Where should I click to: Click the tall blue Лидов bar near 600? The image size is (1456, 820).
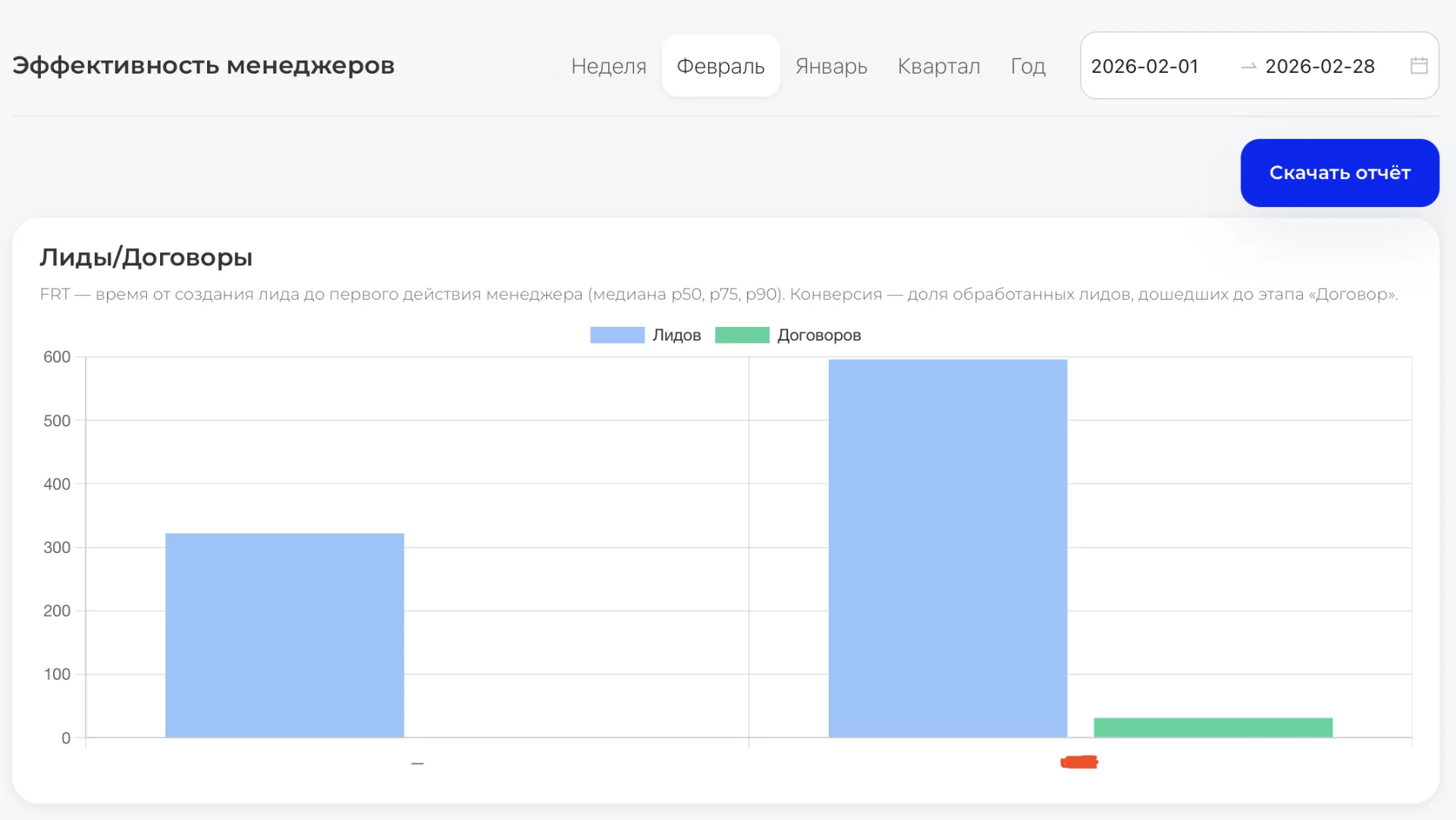(x=948, y=548)
